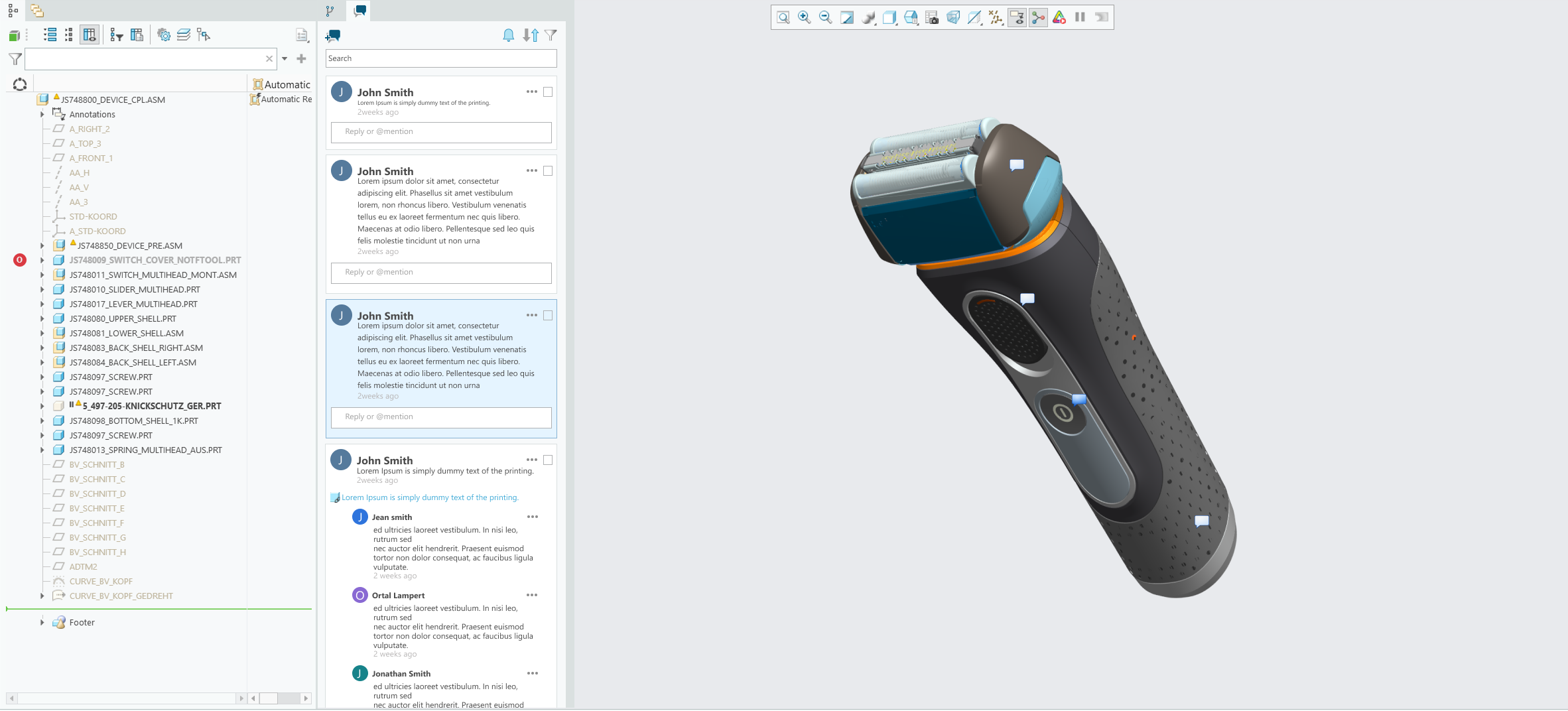Viewport: 1568px width, 711px height.
Task: Click the pause simulation icon
Action: click(1080, 17)
